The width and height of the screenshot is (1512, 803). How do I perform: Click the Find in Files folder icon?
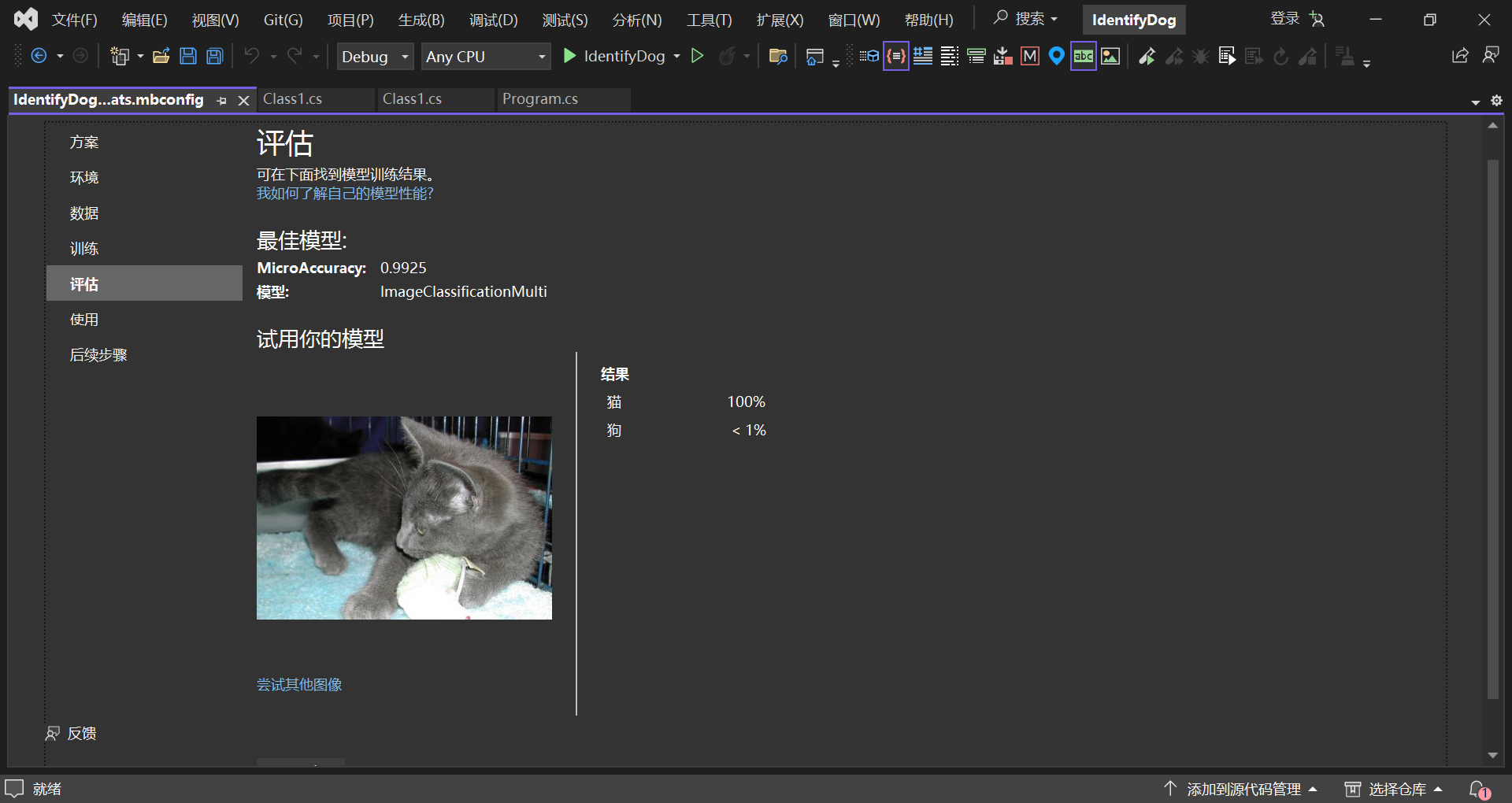click(x=778, y=56)
